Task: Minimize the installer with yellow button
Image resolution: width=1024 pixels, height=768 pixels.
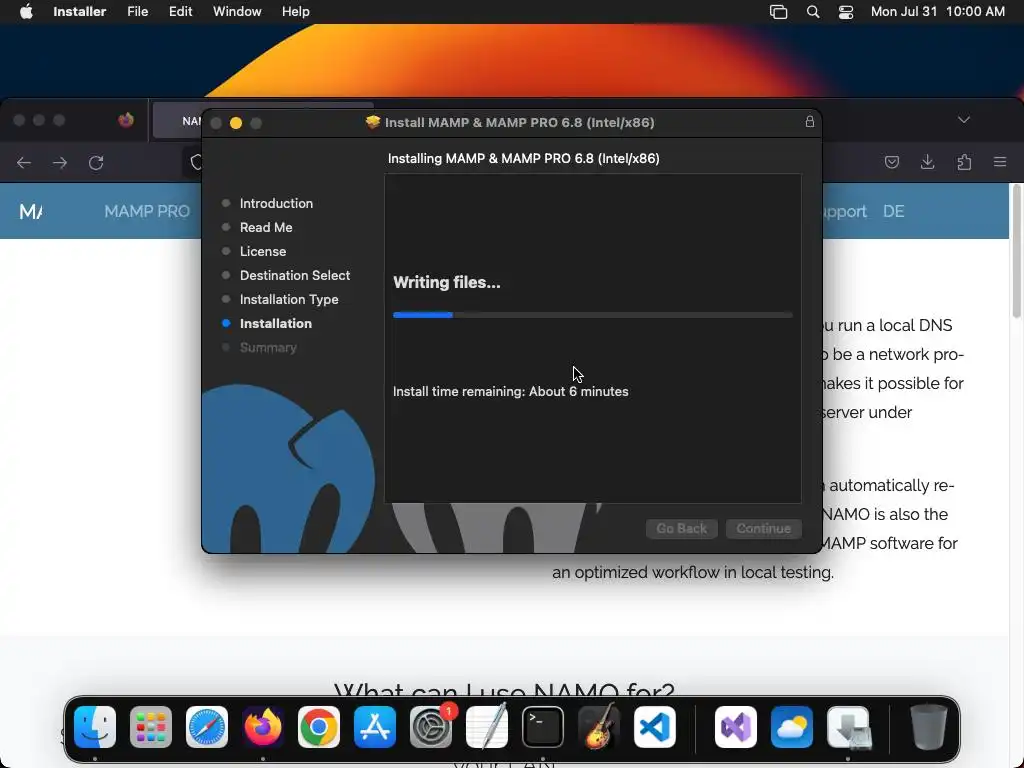Action: tap(236, 123)
